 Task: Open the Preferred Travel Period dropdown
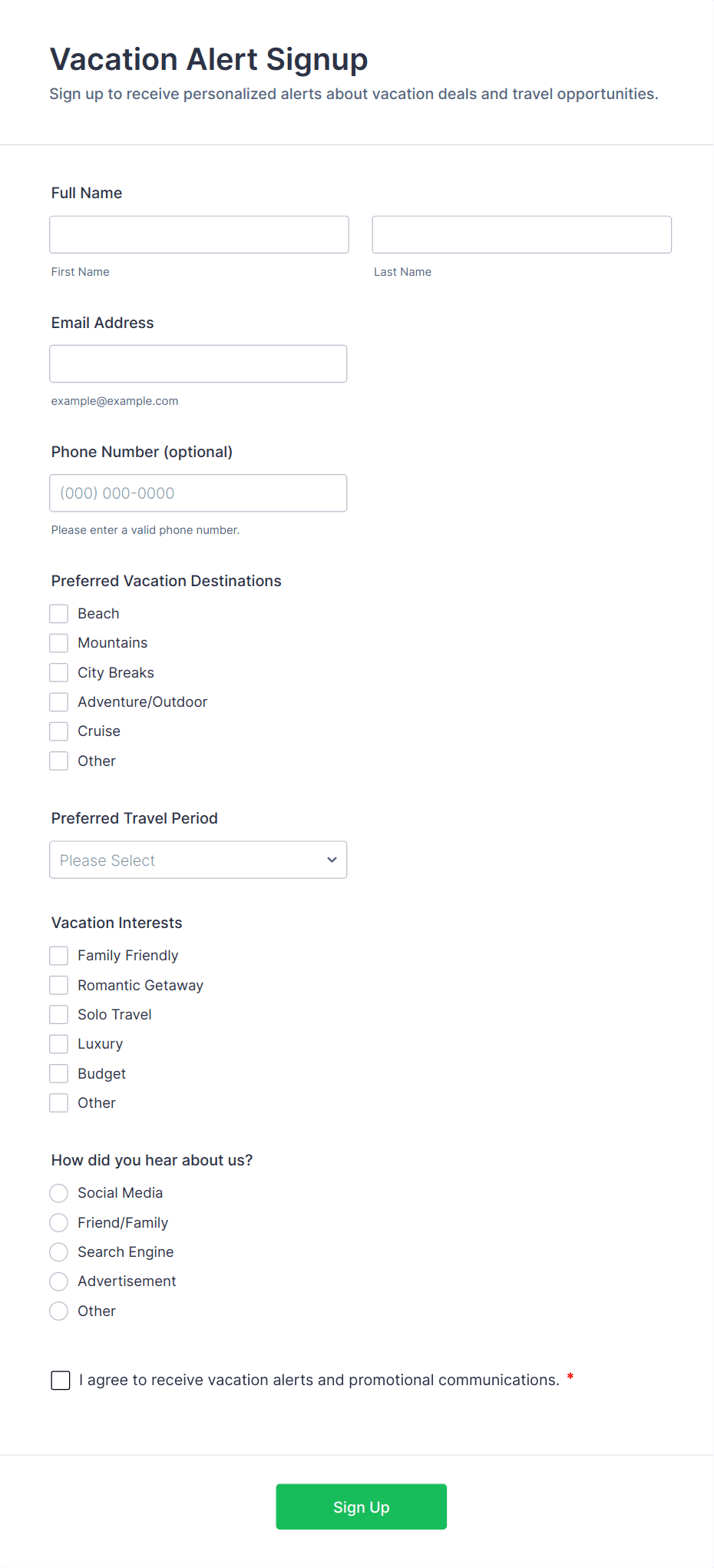click(x=198, y=860)
